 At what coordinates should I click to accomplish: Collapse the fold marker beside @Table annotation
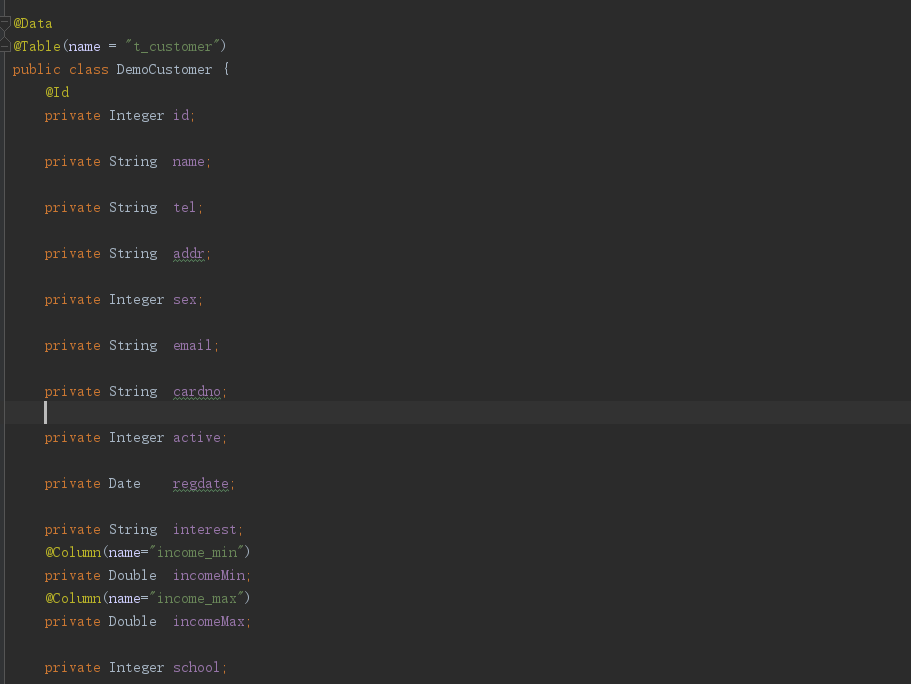tap(5, 46)
